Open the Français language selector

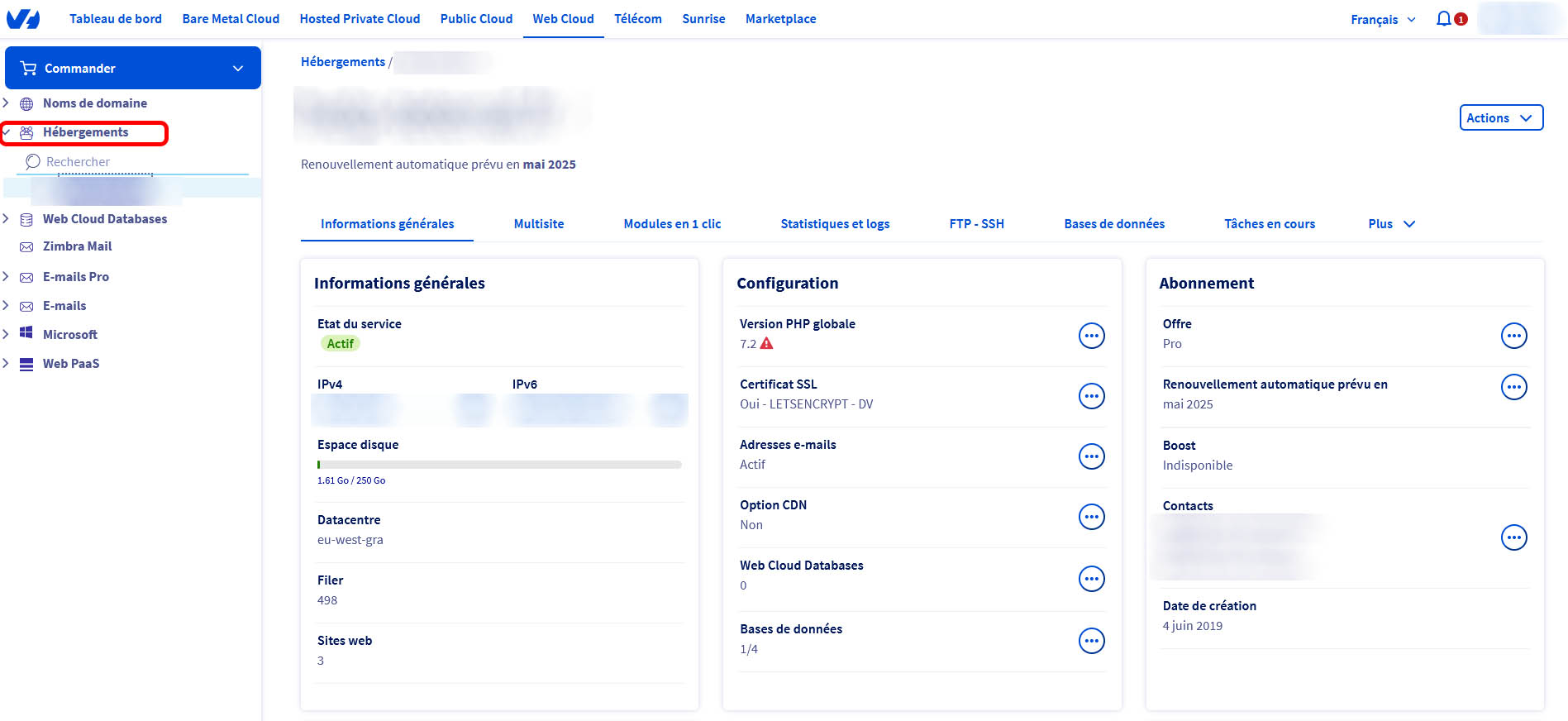[1382, 19]
